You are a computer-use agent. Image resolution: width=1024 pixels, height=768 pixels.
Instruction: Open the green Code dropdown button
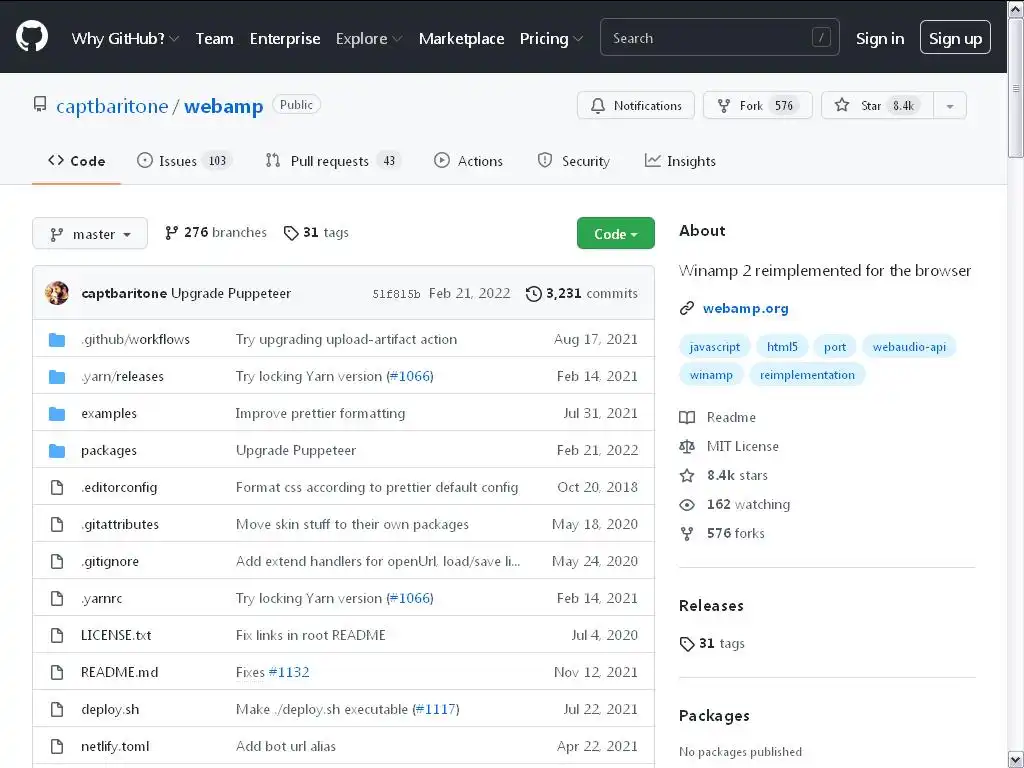[x=616, y=233]
